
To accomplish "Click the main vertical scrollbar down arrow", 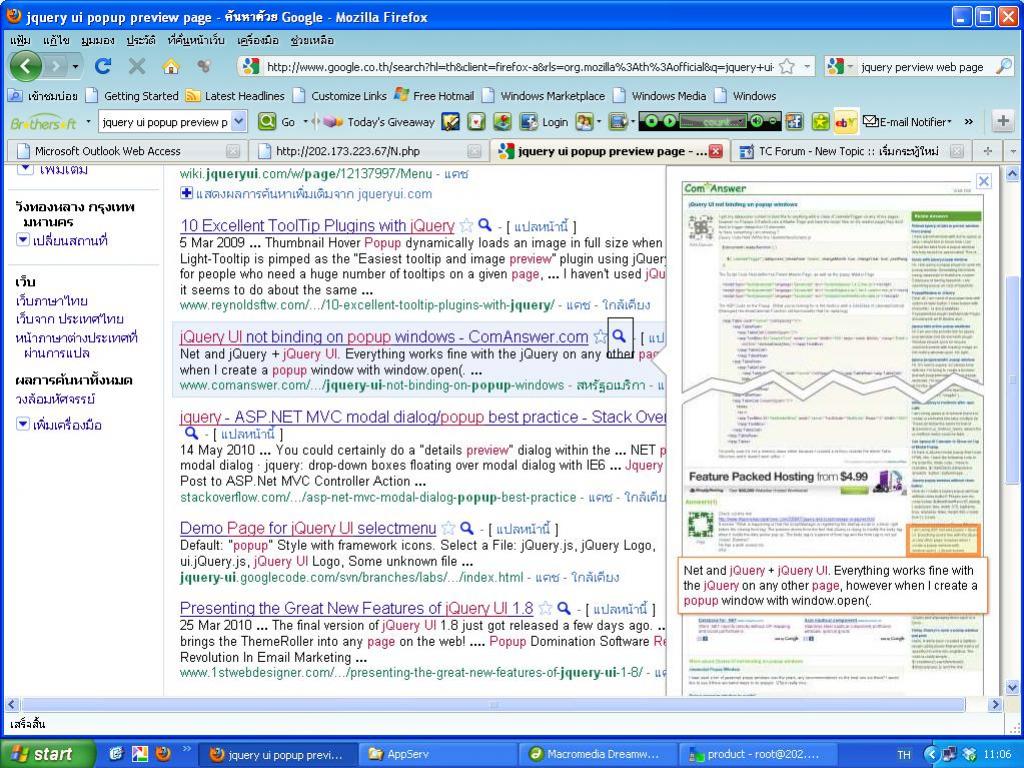I will coord(1012,687).
